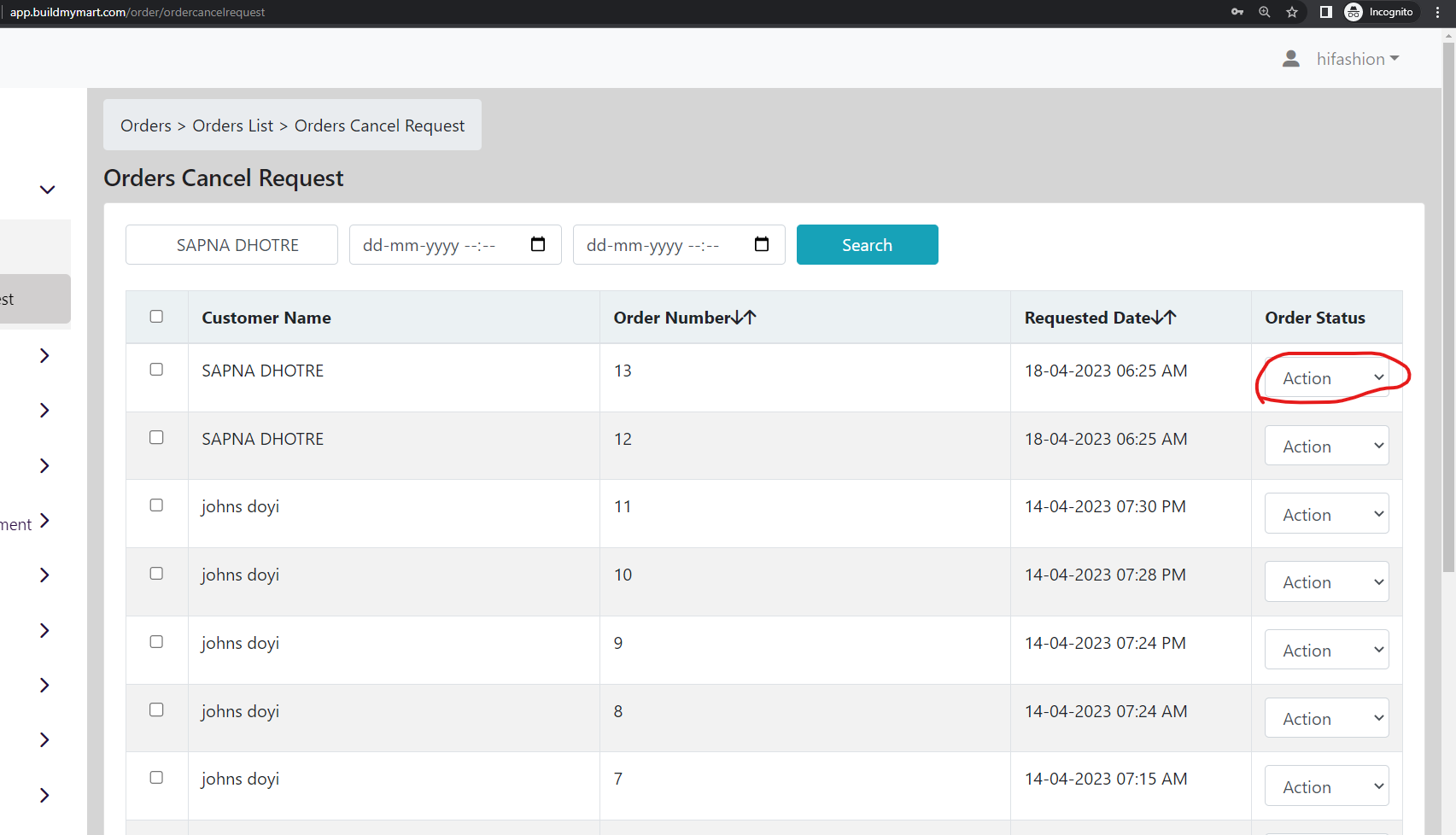Click Orders Cancel Request breadcrumb

379,126
